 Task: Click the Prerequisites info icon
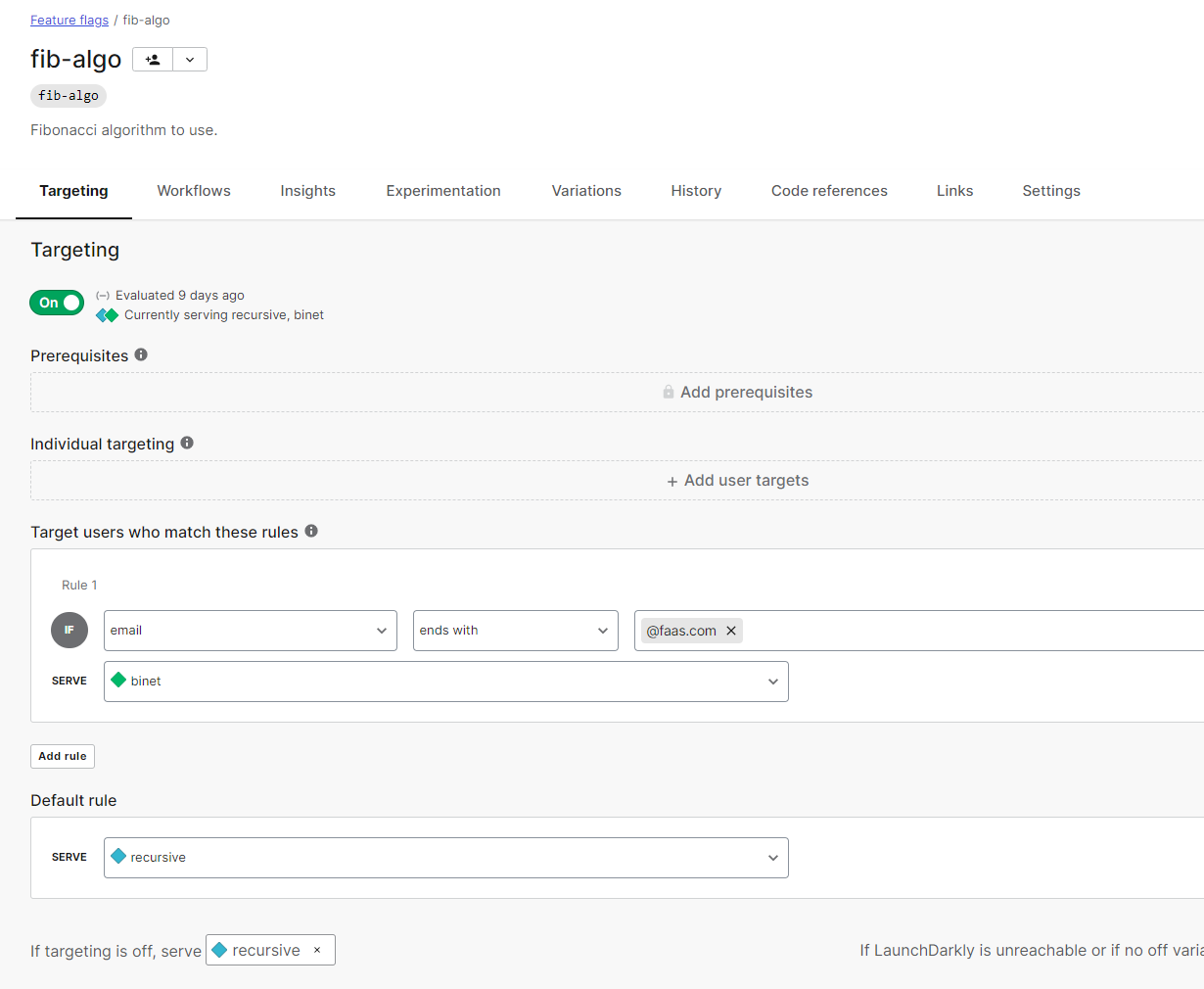(x=141, y=354)
